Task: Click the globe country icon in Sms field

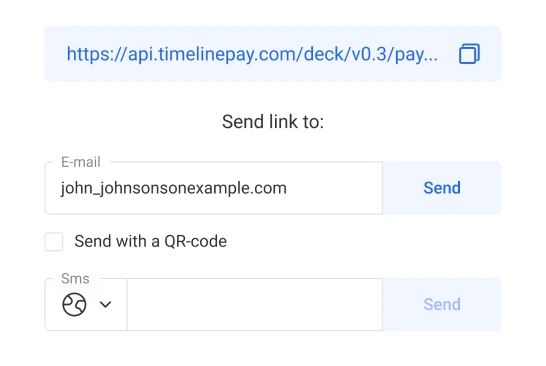Action: click(x=74, y=304)
